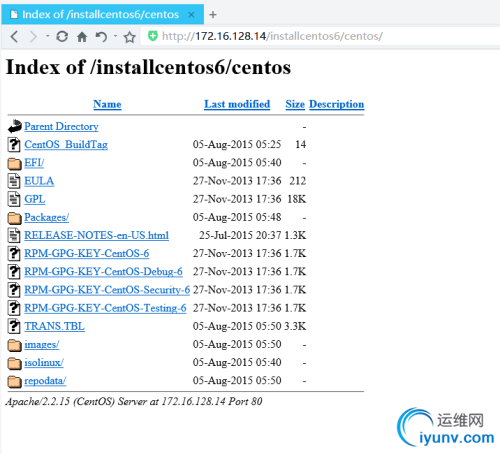
Task: Open the EFI/ directory link
Action: tap(34, 163)
